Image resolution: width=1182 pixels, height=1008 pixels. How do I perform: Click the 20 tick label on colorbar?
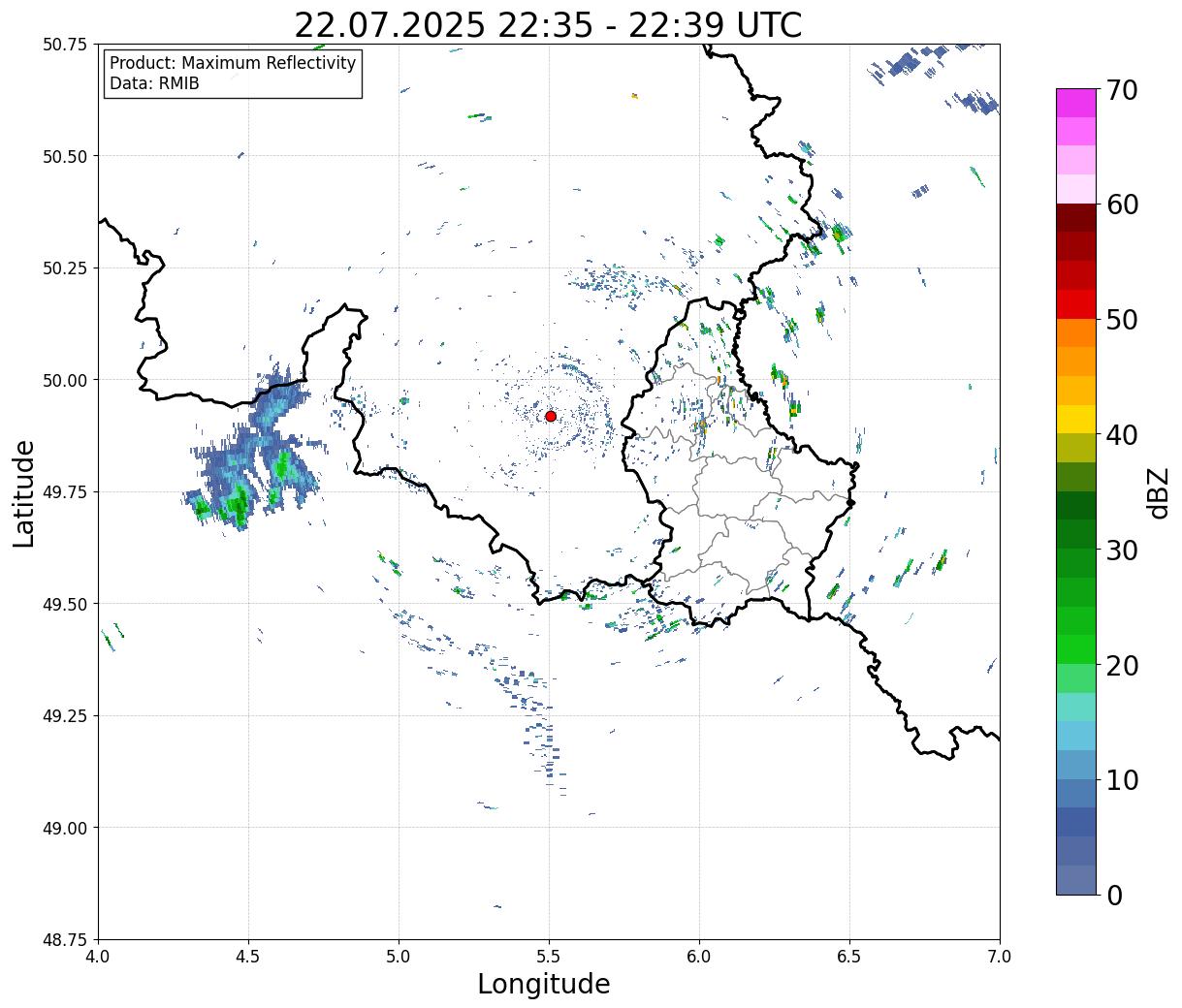[x=1121, y=665]
